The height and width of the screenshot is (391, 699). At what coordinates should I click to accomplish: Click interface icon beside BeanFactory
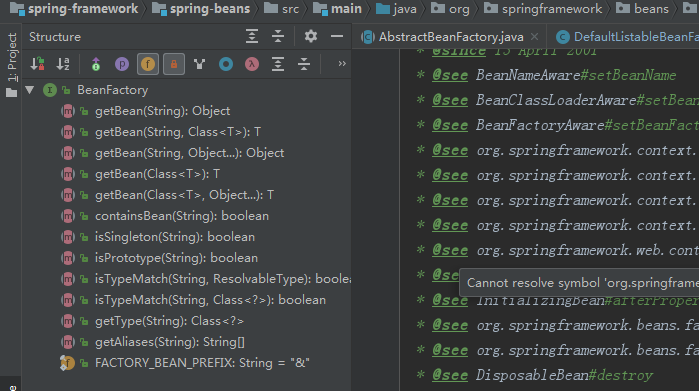(x=50, y=90)
